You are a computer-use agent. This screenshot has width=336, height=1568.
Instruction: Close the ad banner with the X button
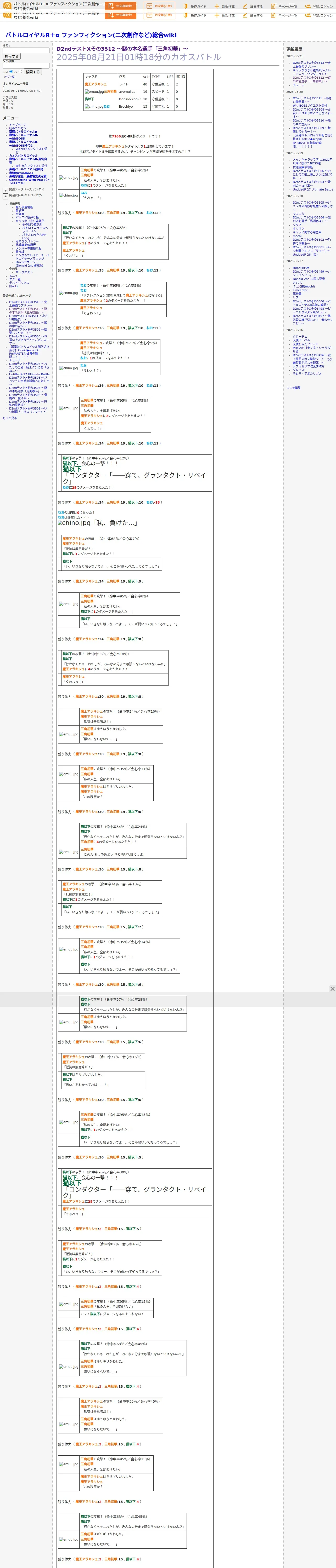coord(332,989)
